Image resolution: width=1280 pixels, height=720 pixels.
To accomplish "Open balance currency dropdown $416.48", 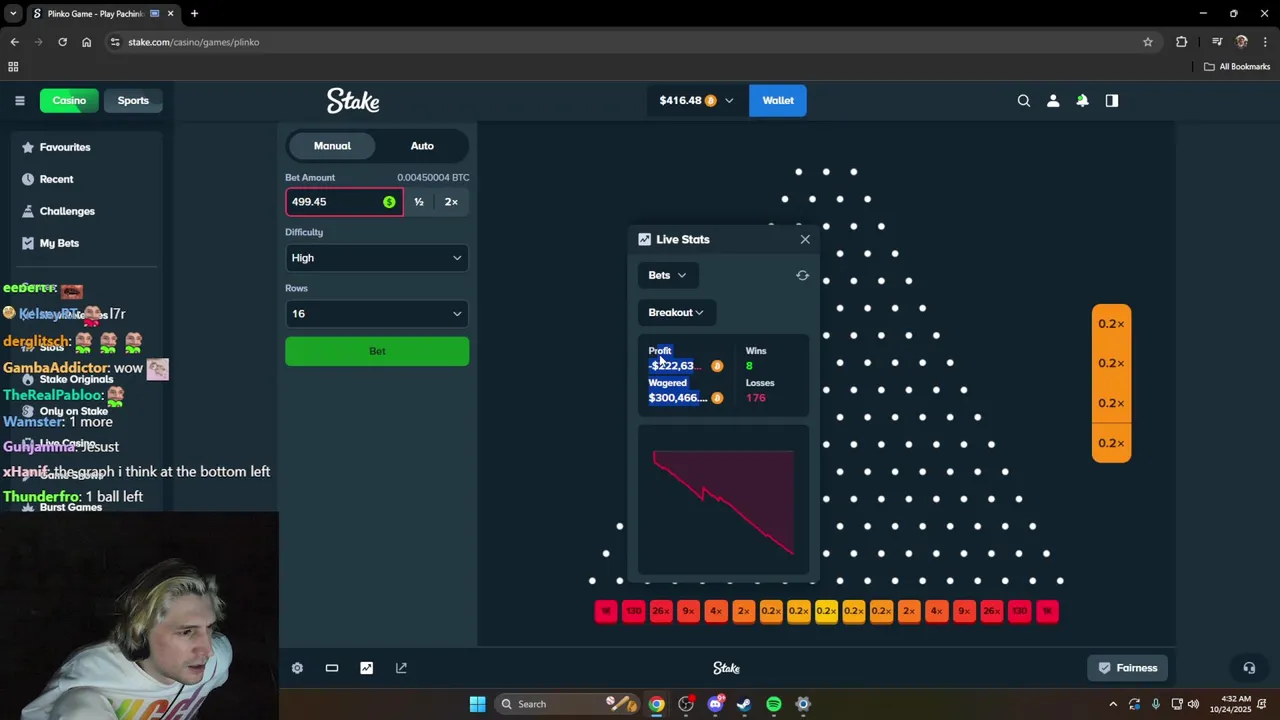I will tap(696, 100).
